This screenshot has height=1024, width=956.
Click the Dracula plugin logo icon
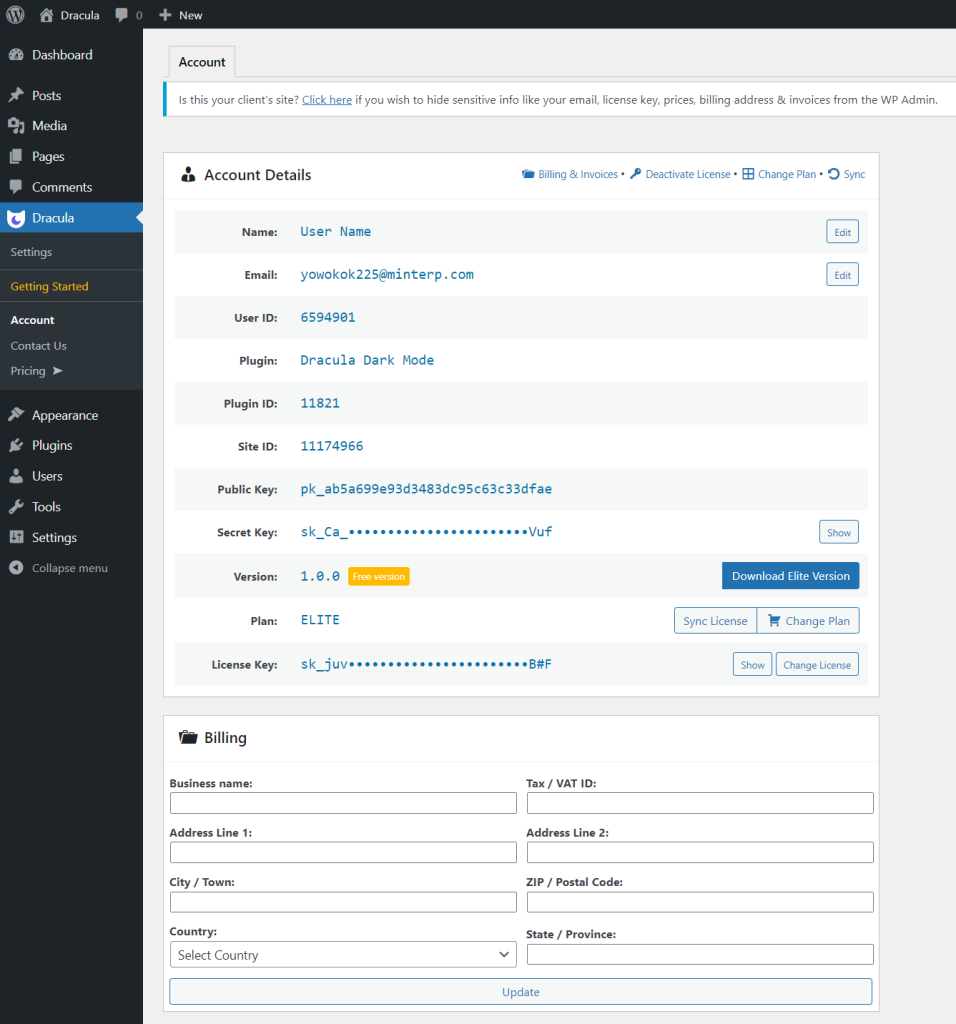coord(16,218)
